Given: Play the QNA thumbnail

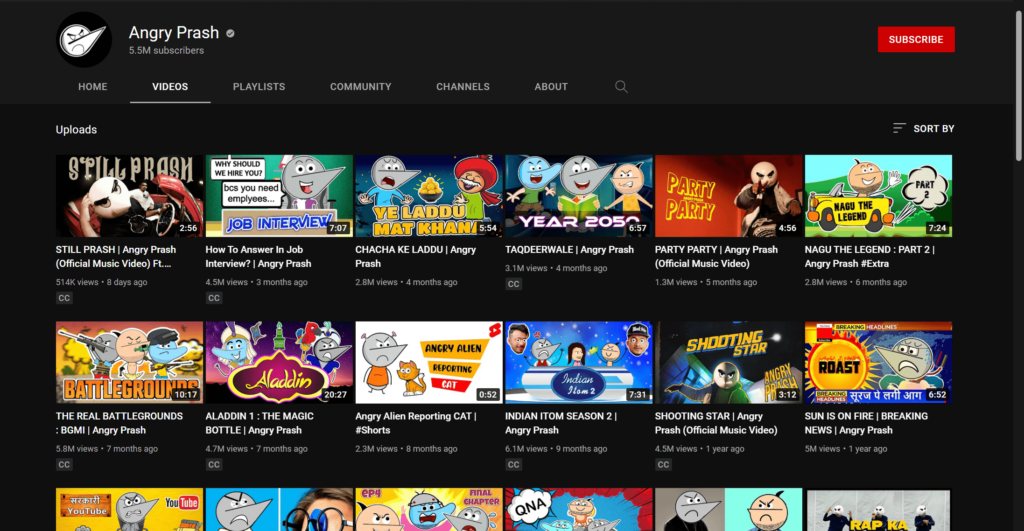Looking at the screenshot, I should (x=579, y=509).
